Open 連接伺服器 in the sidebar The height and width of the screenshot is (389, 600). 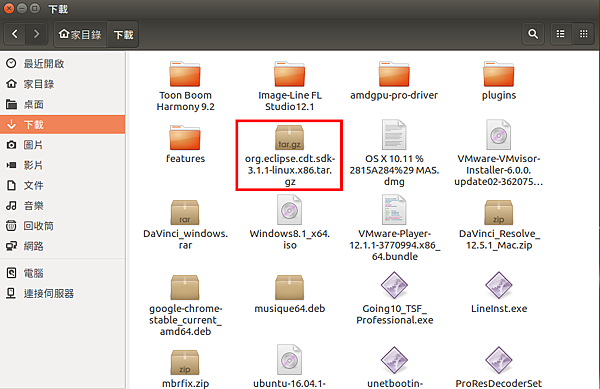click(62, 293)
